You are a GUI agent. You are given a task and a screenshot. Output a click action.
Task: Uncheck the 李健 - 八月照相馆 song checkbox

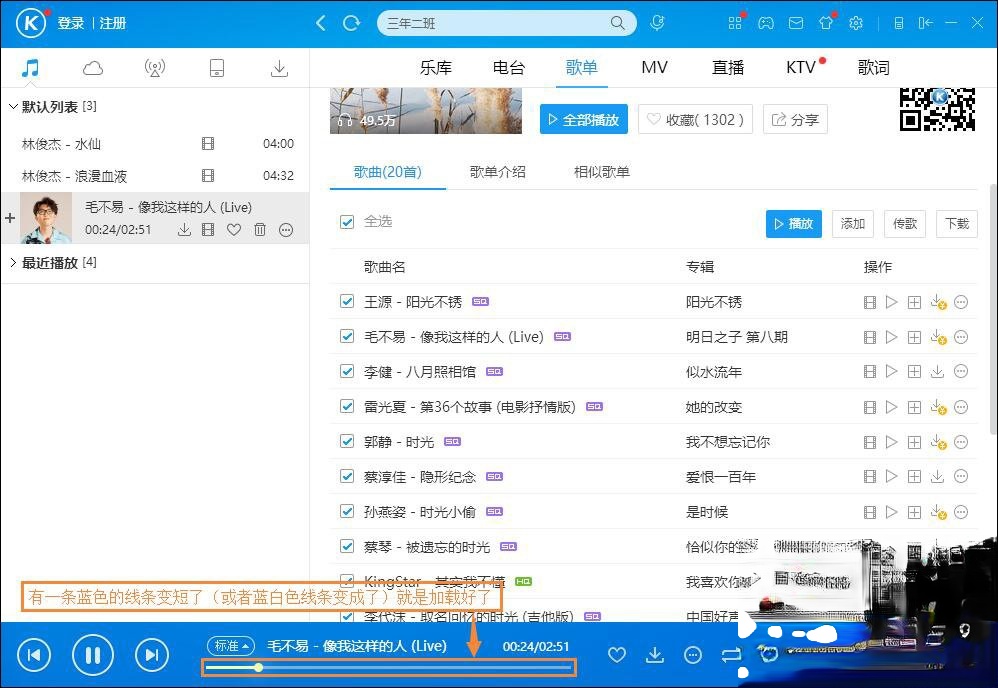[x=345, y=371]
